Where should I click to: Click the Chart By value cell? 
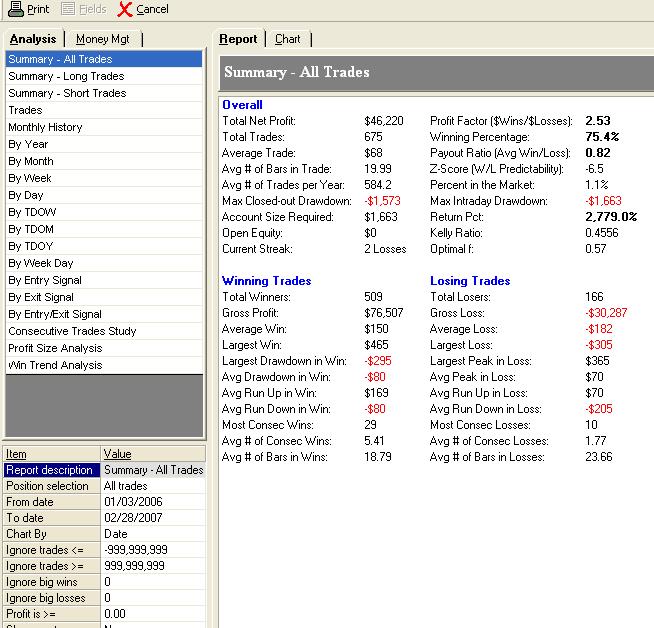[152, 534]
